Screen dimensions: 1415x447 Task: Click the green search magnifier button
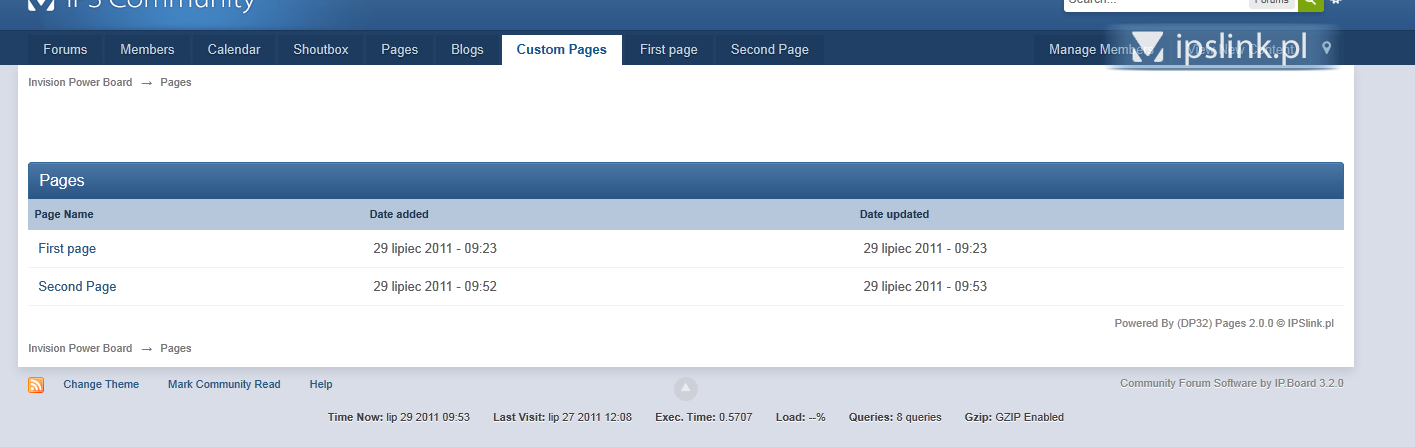[x=1310, y=3]
